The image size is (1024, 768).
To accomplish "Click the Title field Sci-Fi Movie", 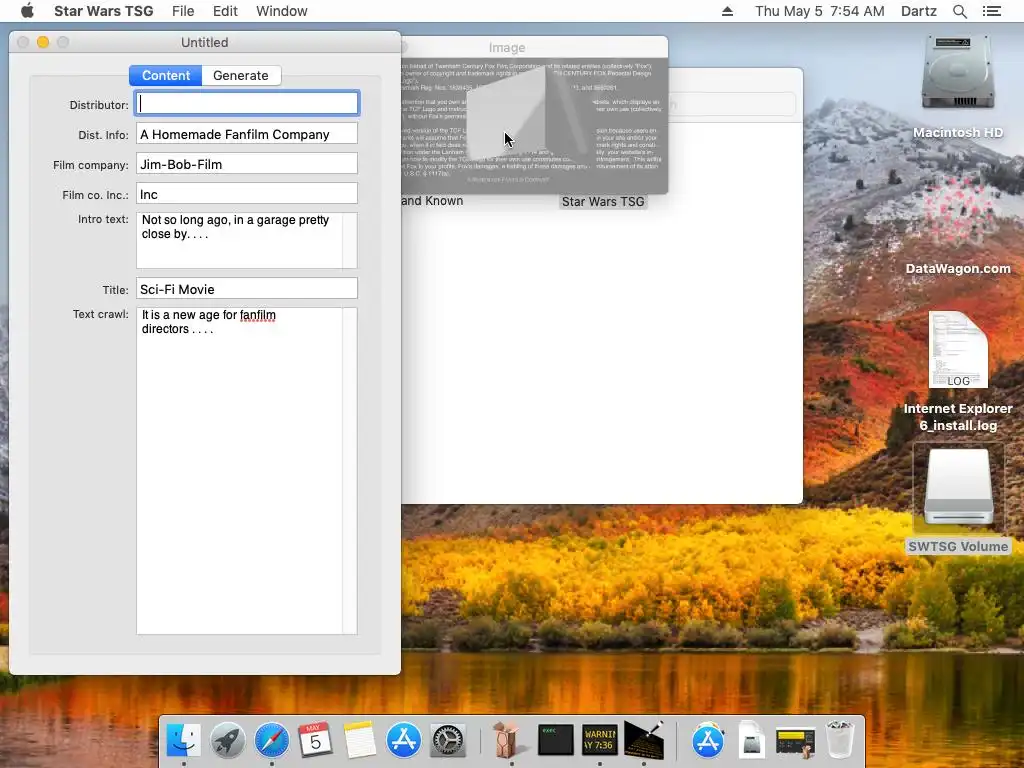I will [x=247, y=289].
